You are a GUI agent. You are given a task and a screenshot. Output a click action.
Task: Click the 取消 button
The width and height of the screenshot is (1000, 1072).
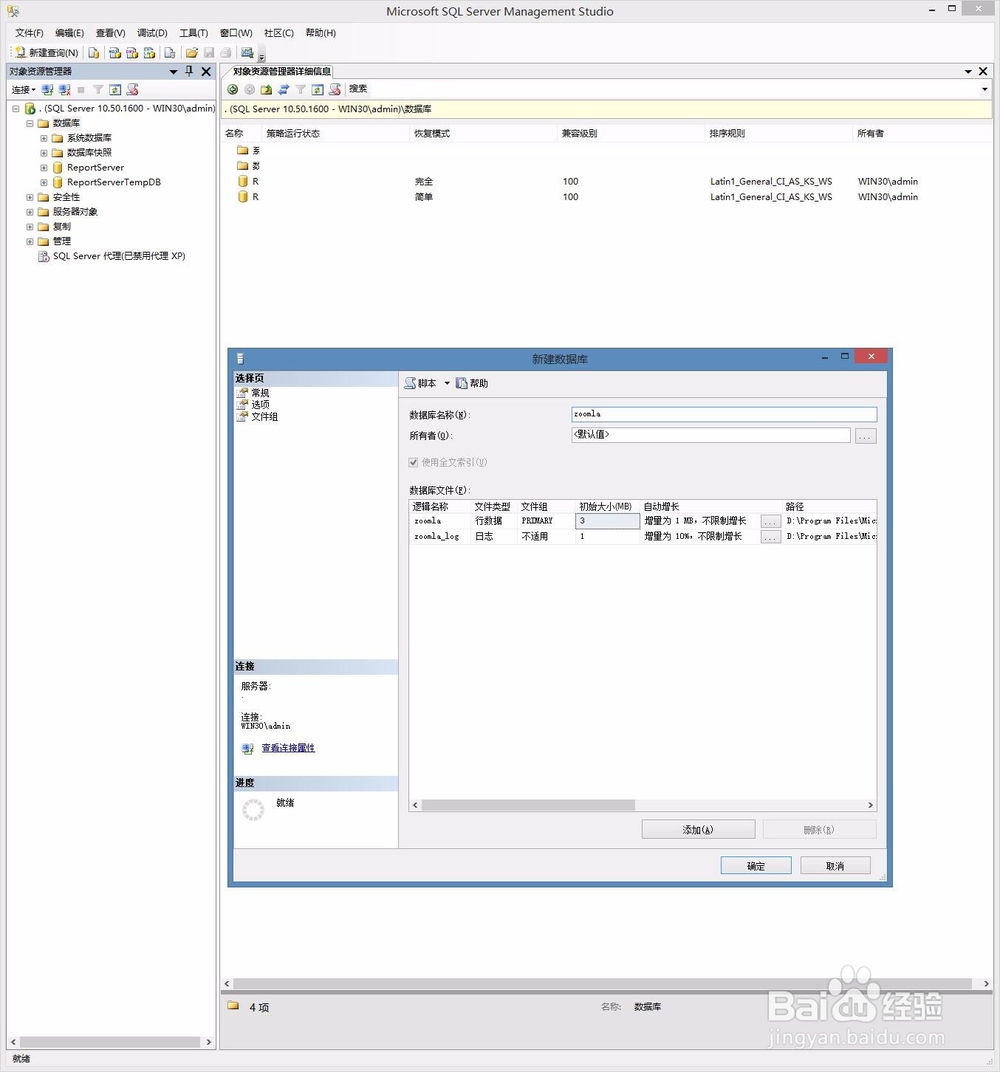(835, 866)
